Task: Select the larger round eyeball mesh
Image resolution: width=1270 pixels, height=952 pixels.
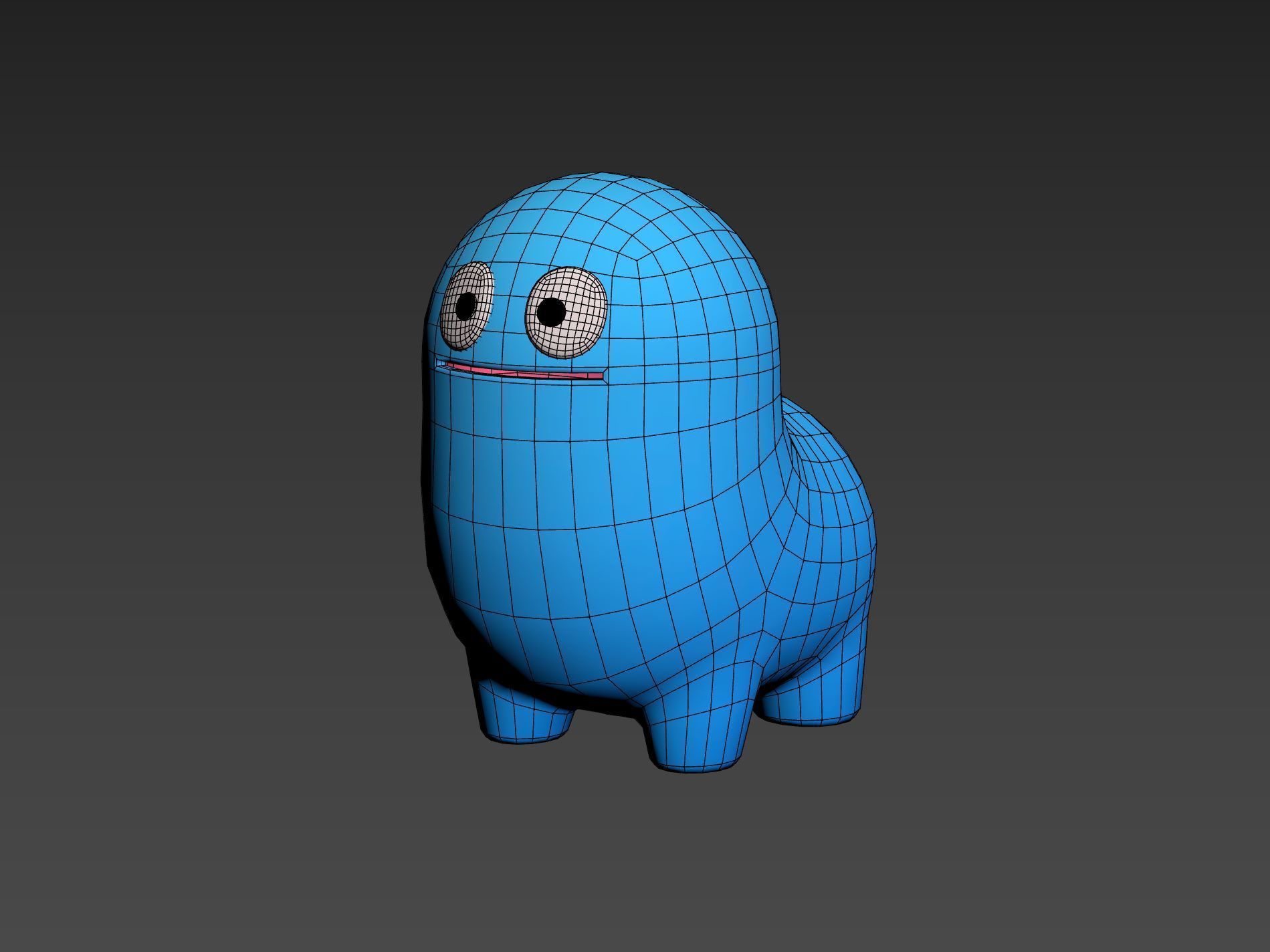Action: (x=566, y=312)
